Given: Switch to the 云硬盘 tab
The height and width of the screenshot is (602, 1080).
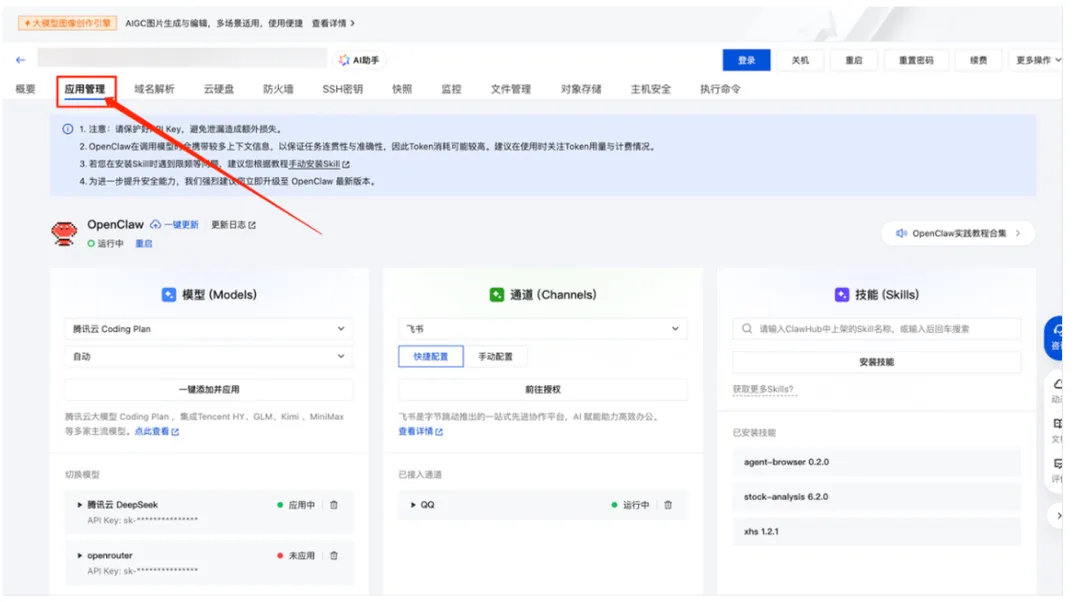Looking at the screenshot, I should point(219,89).
